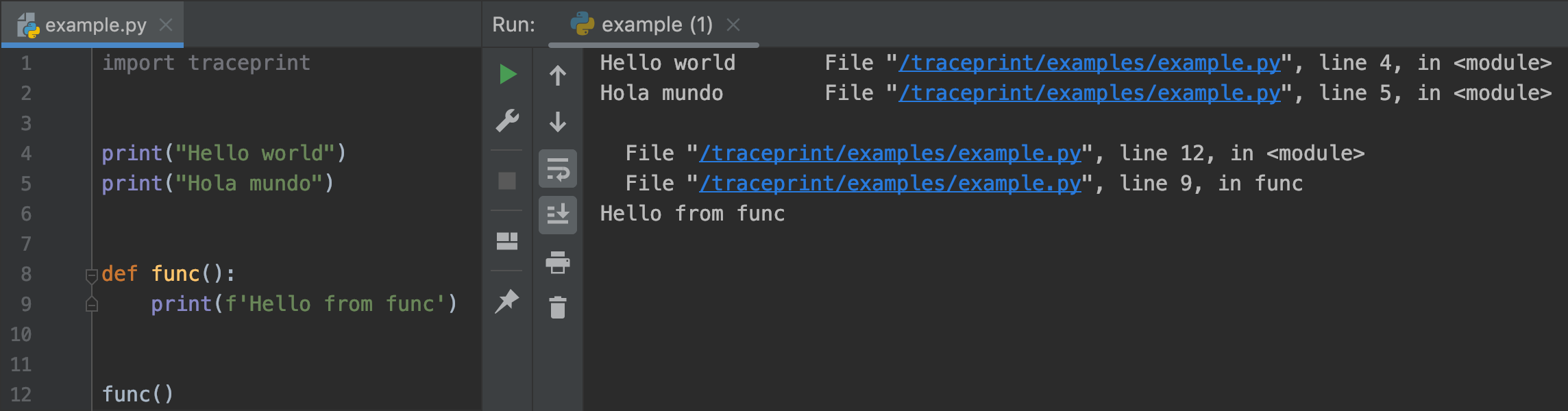
Task: Stop the running process square button
Action: [507, 181]
